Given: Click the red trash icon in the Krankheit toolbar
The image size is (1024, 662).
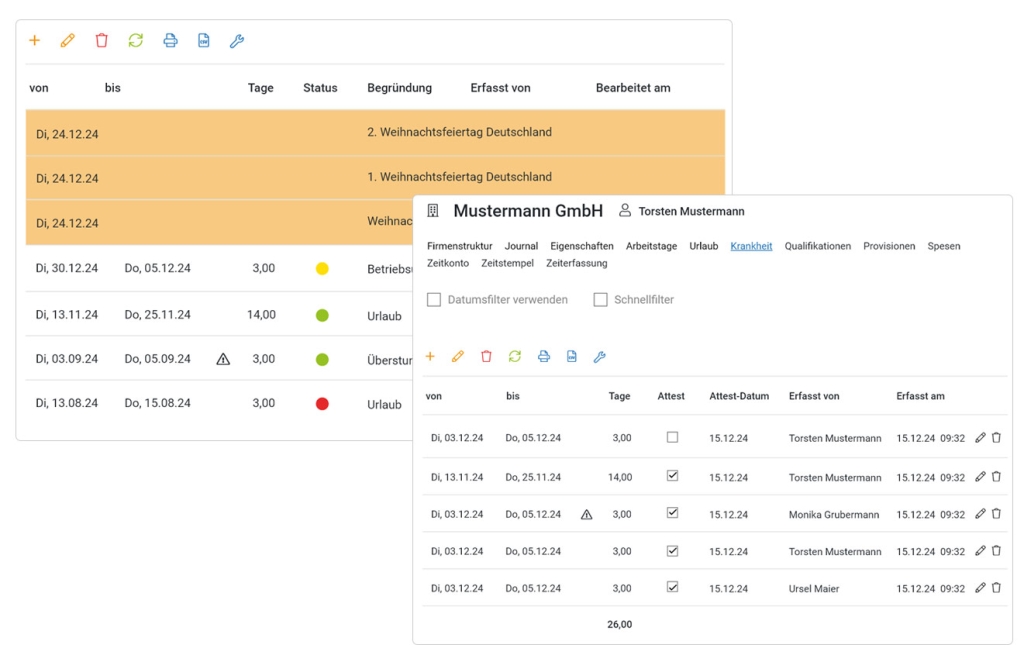Looking at the screenshot, I should 487,356.
